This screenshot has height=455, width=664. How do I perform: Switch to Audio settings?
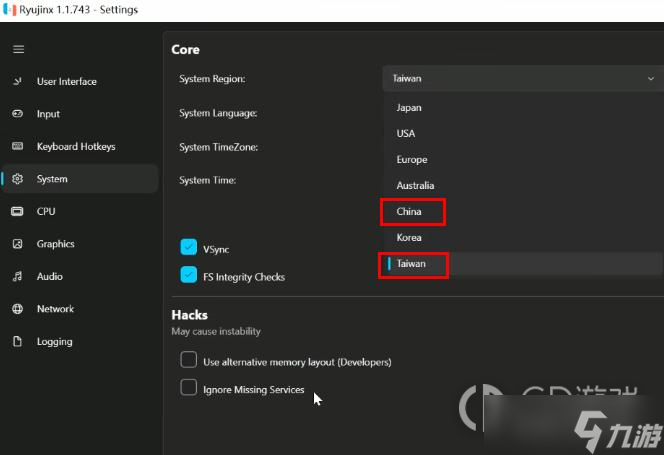pyautogui.click(x=80, y=276)
